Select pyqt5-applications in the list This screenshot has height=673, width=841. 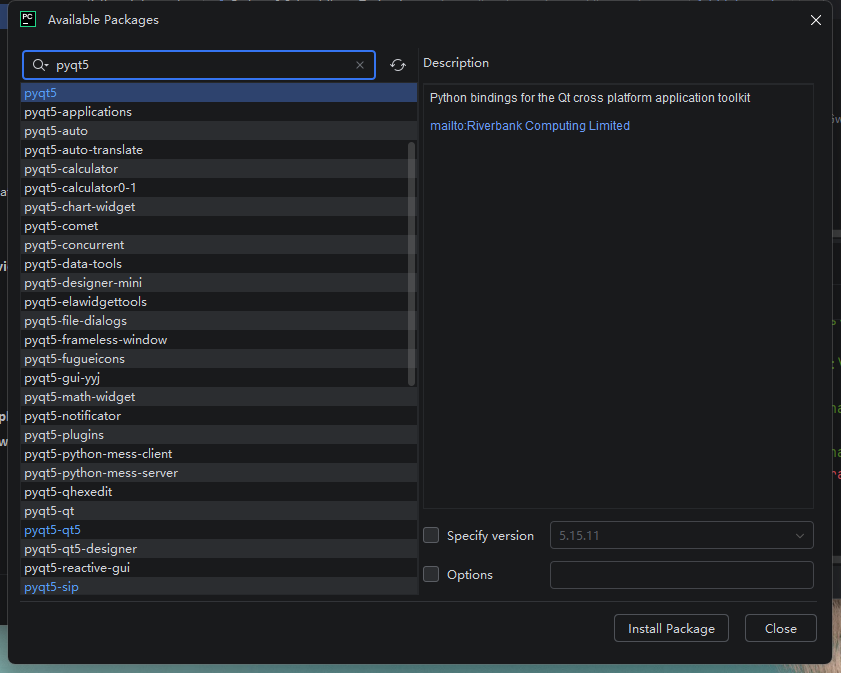[x=219, y=112]
